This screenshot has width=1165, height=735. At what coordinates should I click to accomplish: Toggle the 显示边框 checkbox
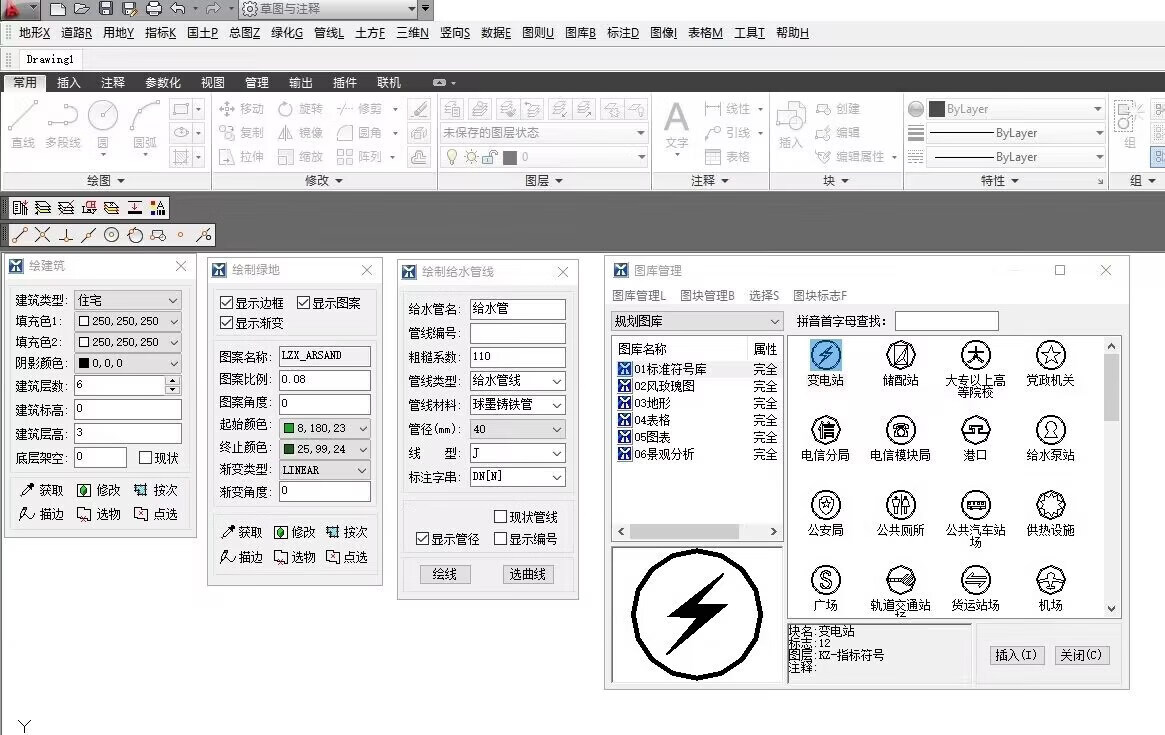[226, 303]
